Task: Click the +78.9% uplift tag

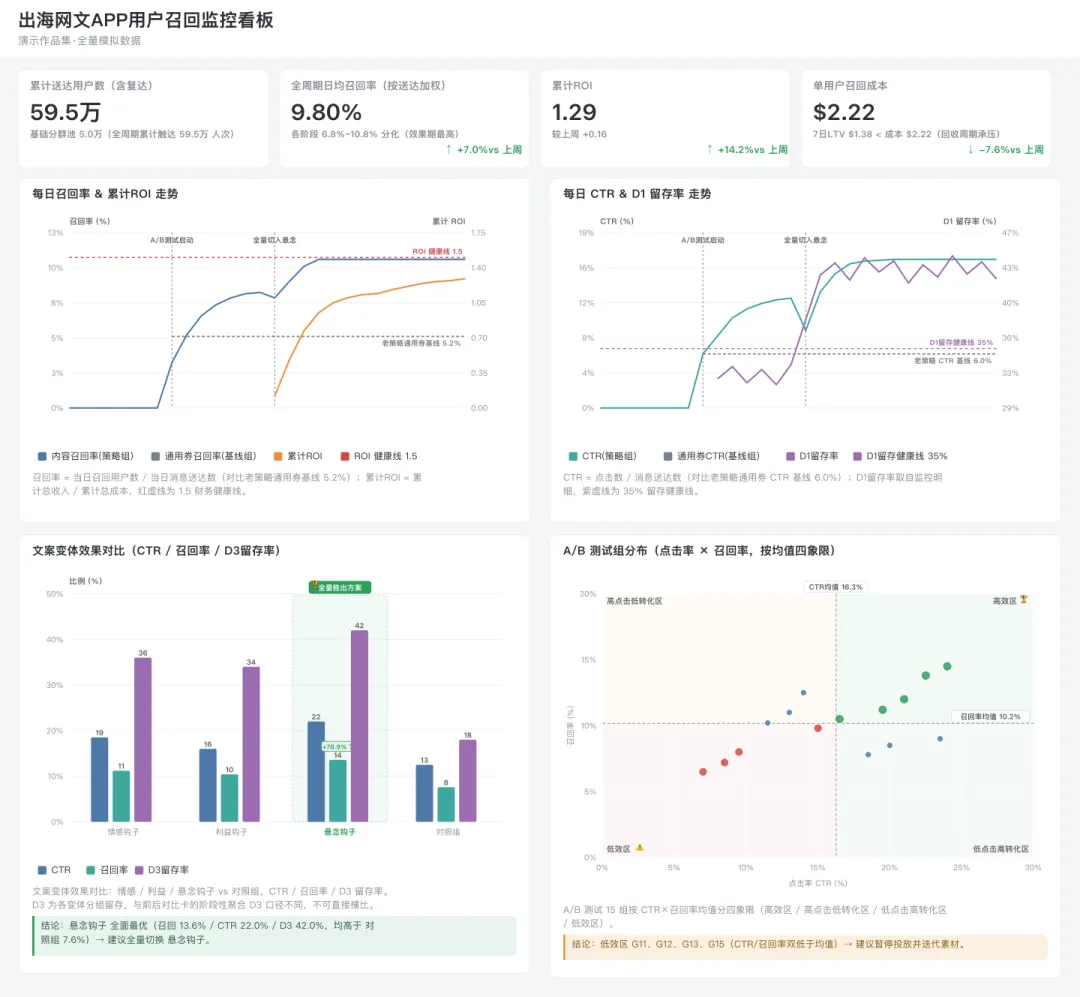Action: click(x=335, y=747)
